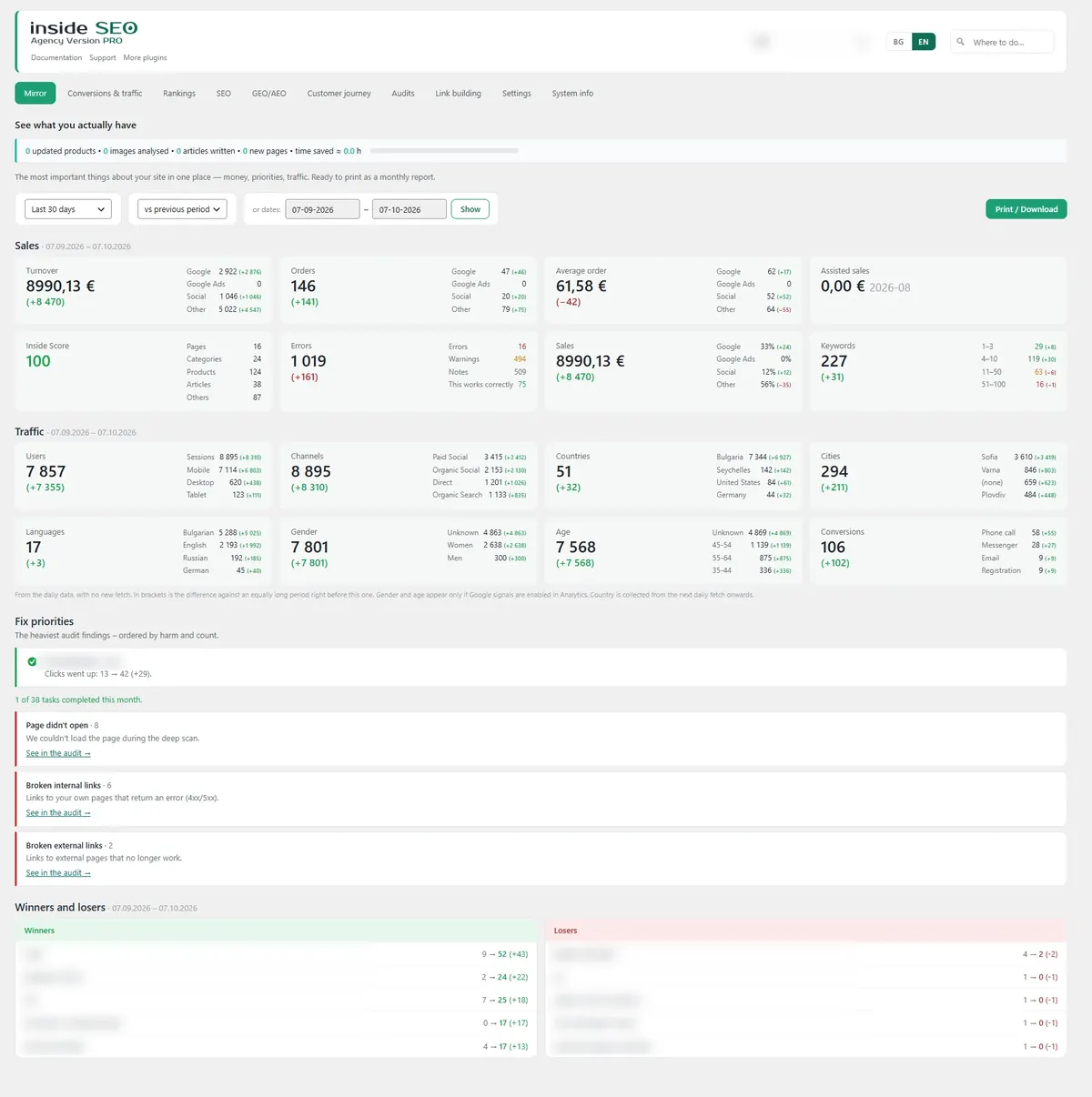Click Print / Download button
The image size is (1092, 1097).
pos(1026,209)
